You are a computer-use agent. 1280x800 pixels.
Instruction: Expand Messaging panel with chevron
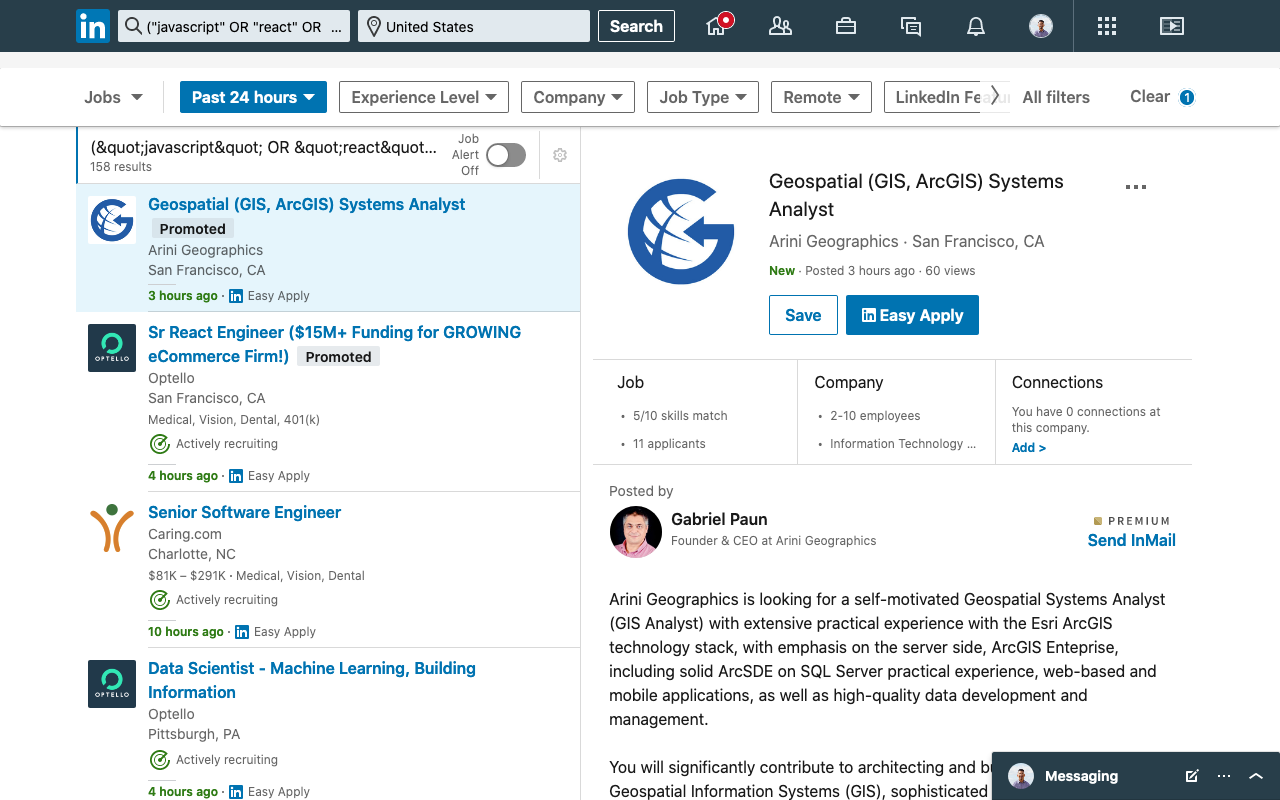(1257, 776)
